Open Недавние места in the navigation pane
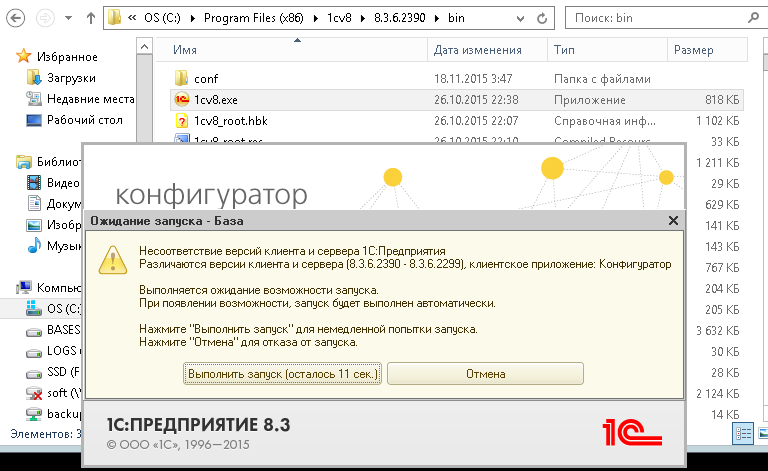The width and height of the screenshot is (768, 471). tap(91, 99)
